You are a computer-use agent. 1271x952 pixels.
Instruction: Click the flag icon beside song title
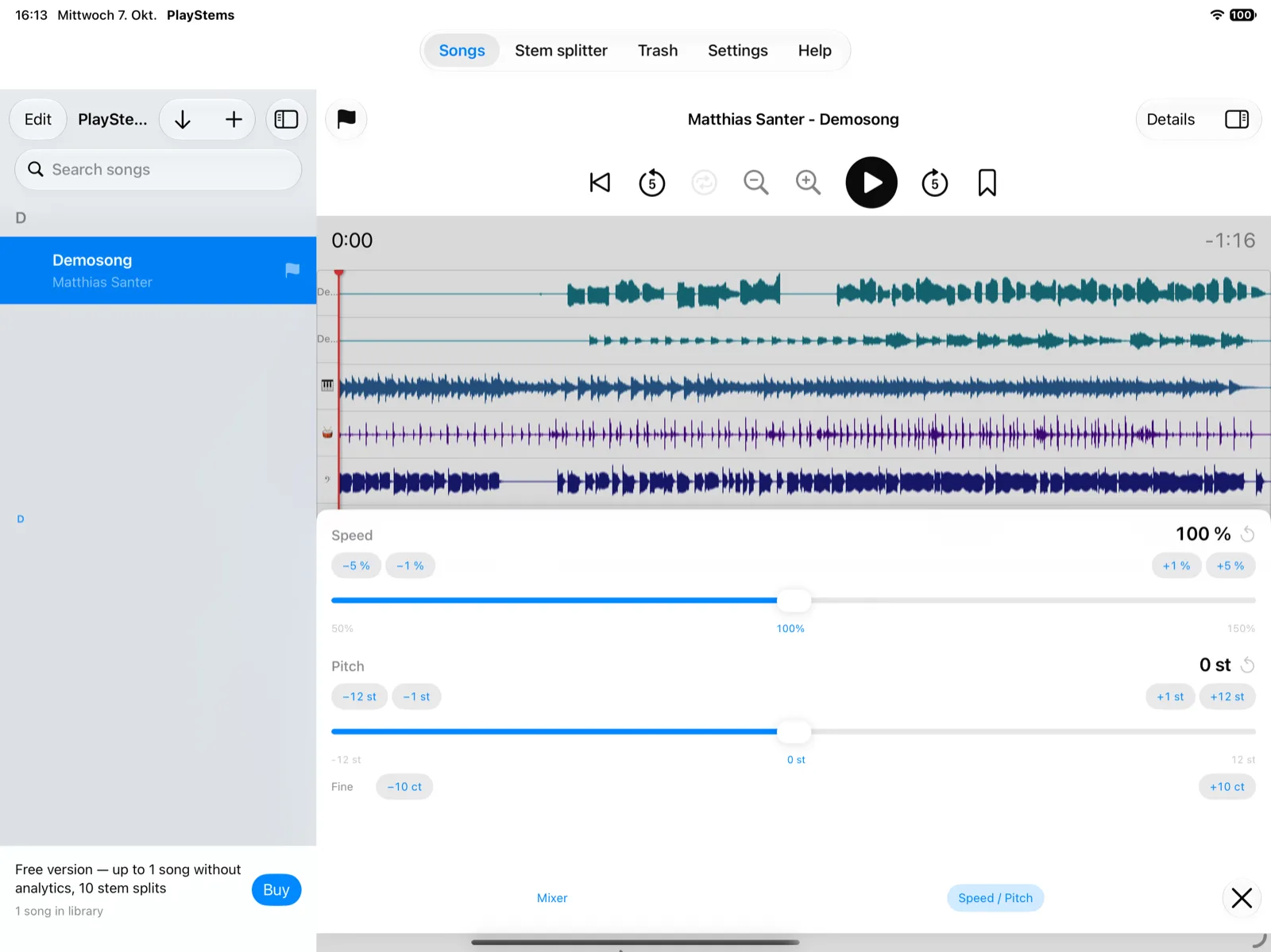click(x=346, y=119)
